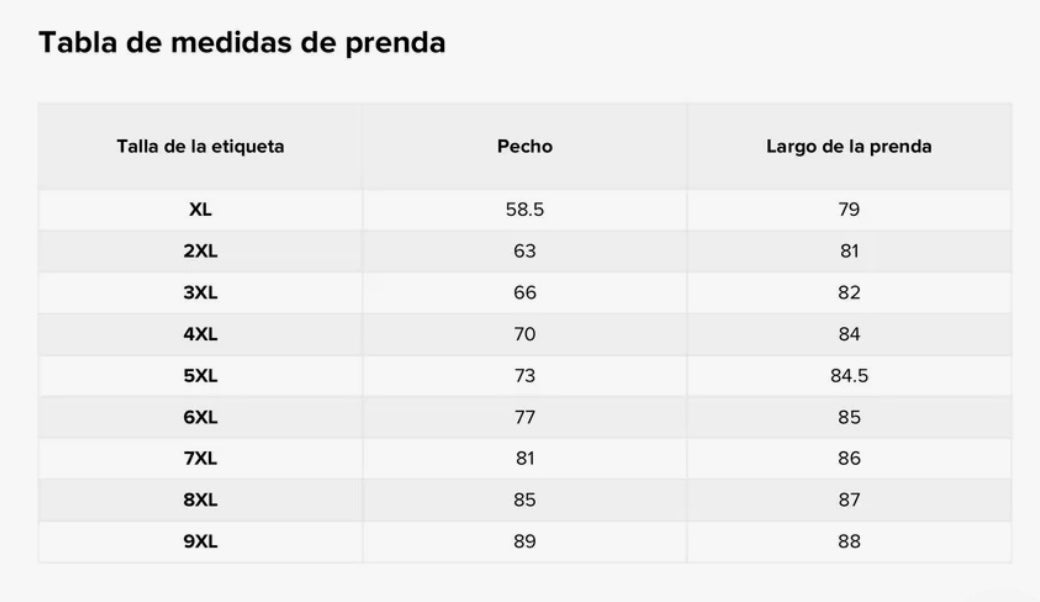Select the 5XL size label
1040x602 pixels.
(x=200, y=376)
